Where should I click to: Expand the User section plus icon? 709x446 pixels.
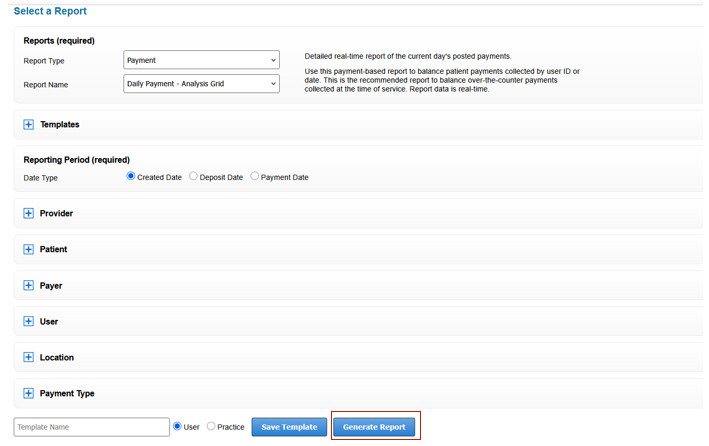[x=29, y=322]
